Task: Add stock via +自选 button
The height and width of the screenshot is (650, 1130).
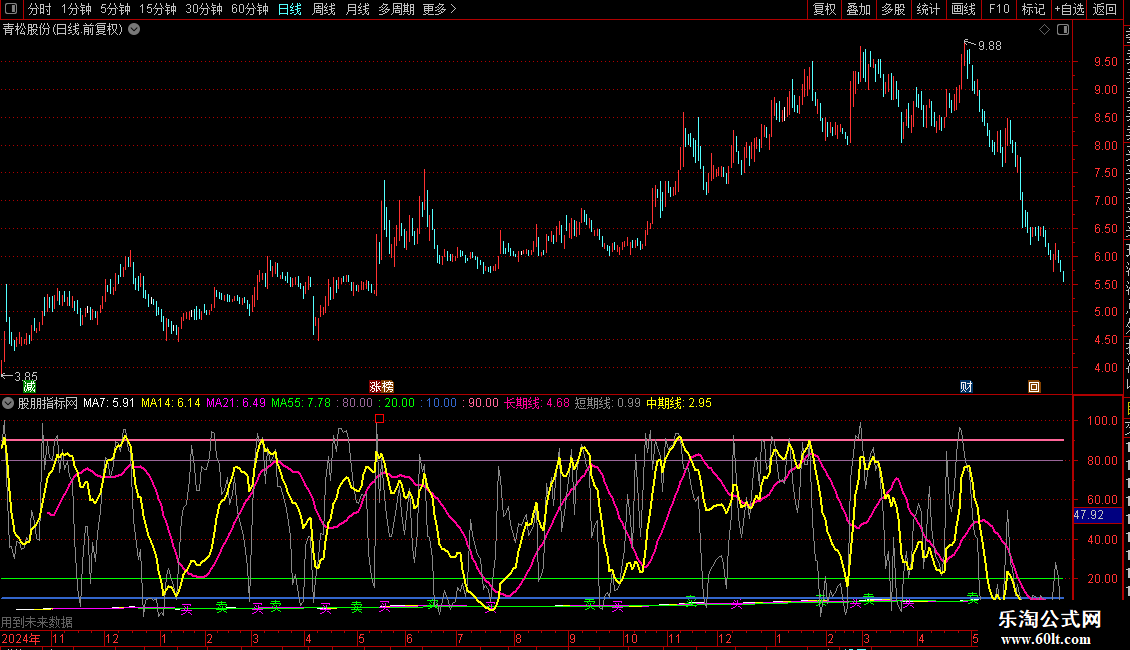Action: coord(1069,9)
